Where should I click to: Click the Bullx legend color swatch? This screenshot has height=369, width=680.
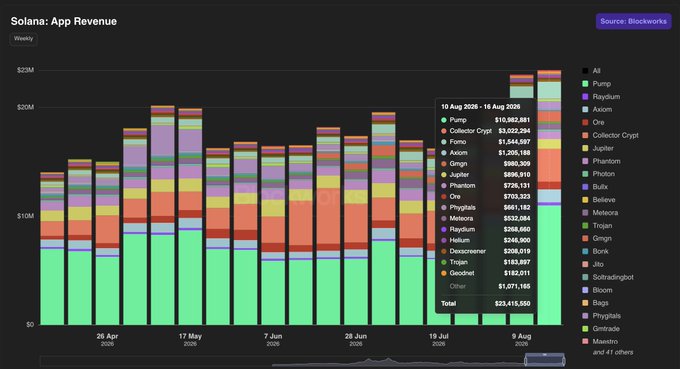585,187
